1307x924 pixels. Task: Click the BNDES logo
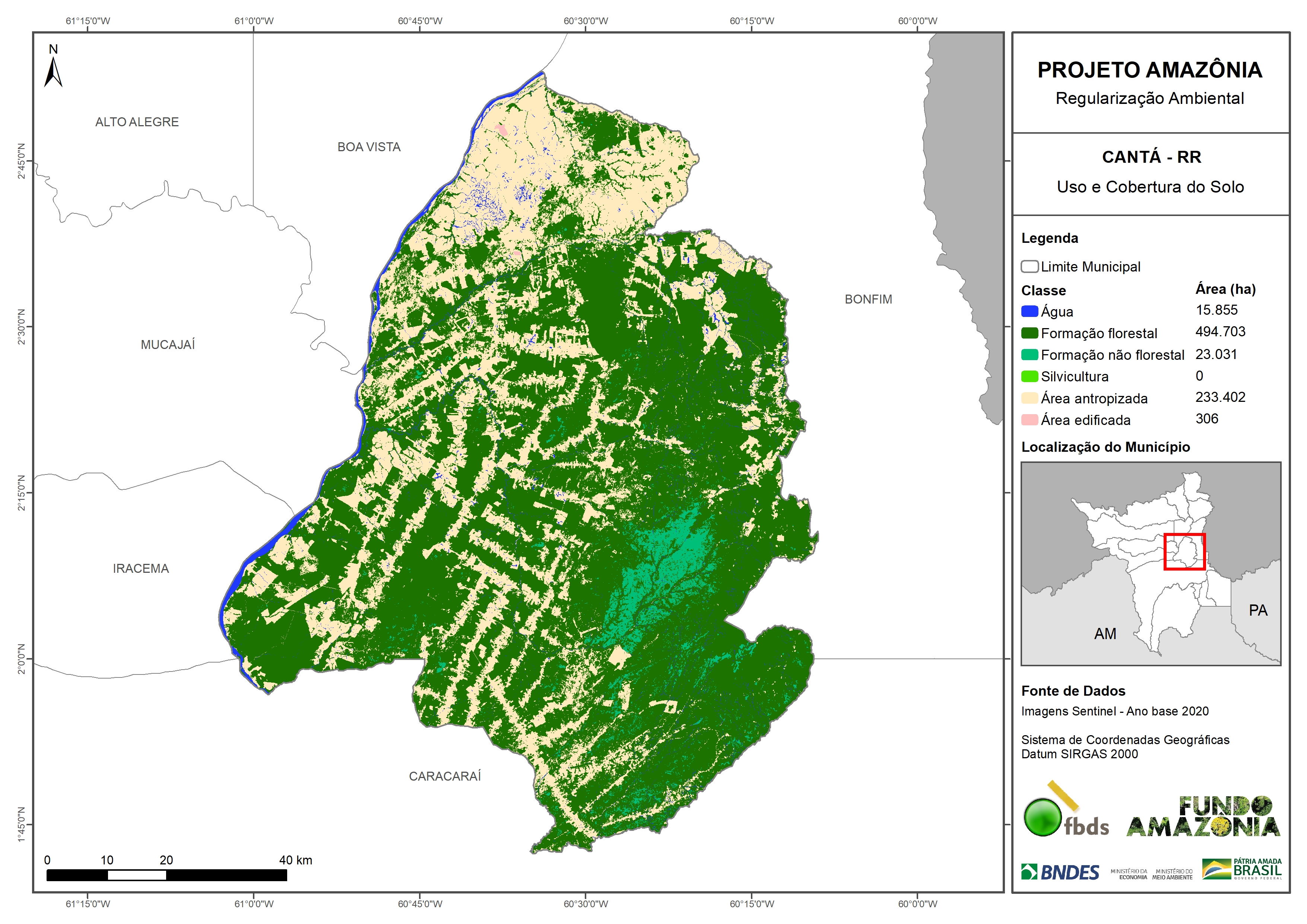1060,871
